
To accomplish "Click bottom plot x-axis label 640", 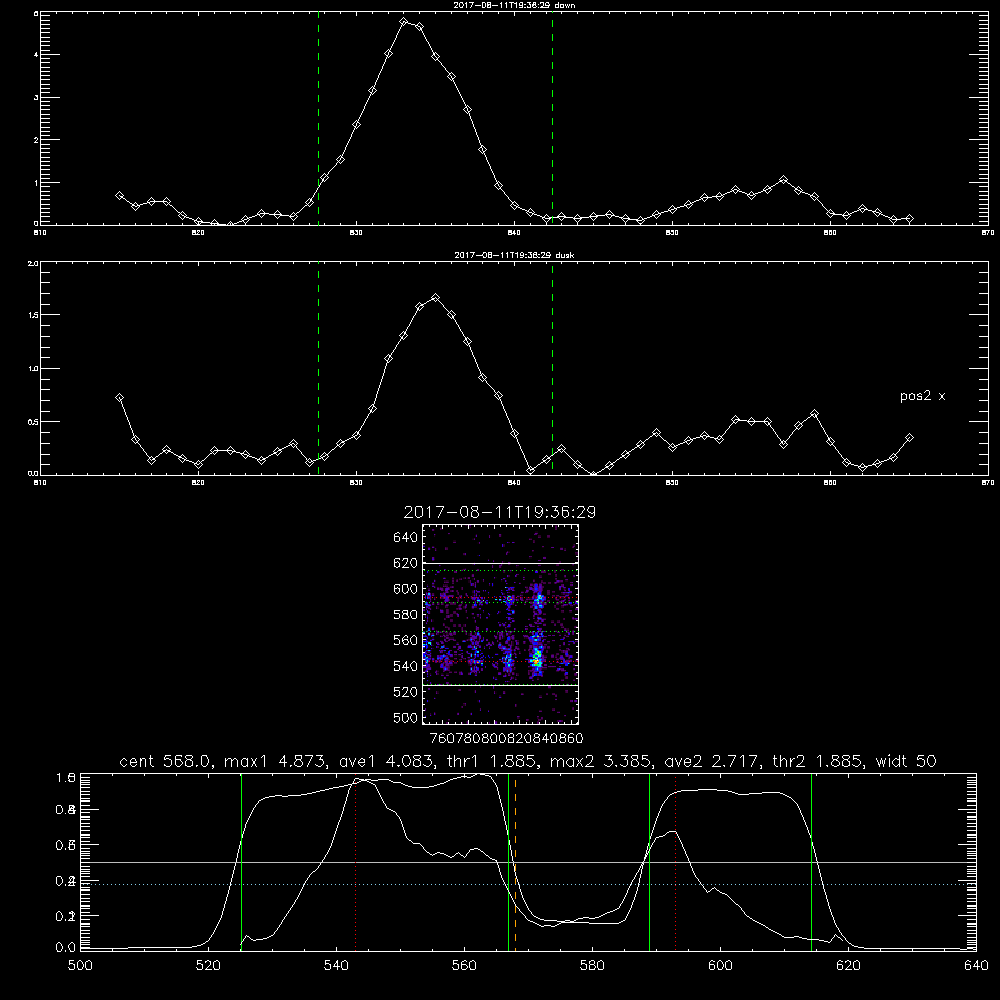I will [976, 966].
